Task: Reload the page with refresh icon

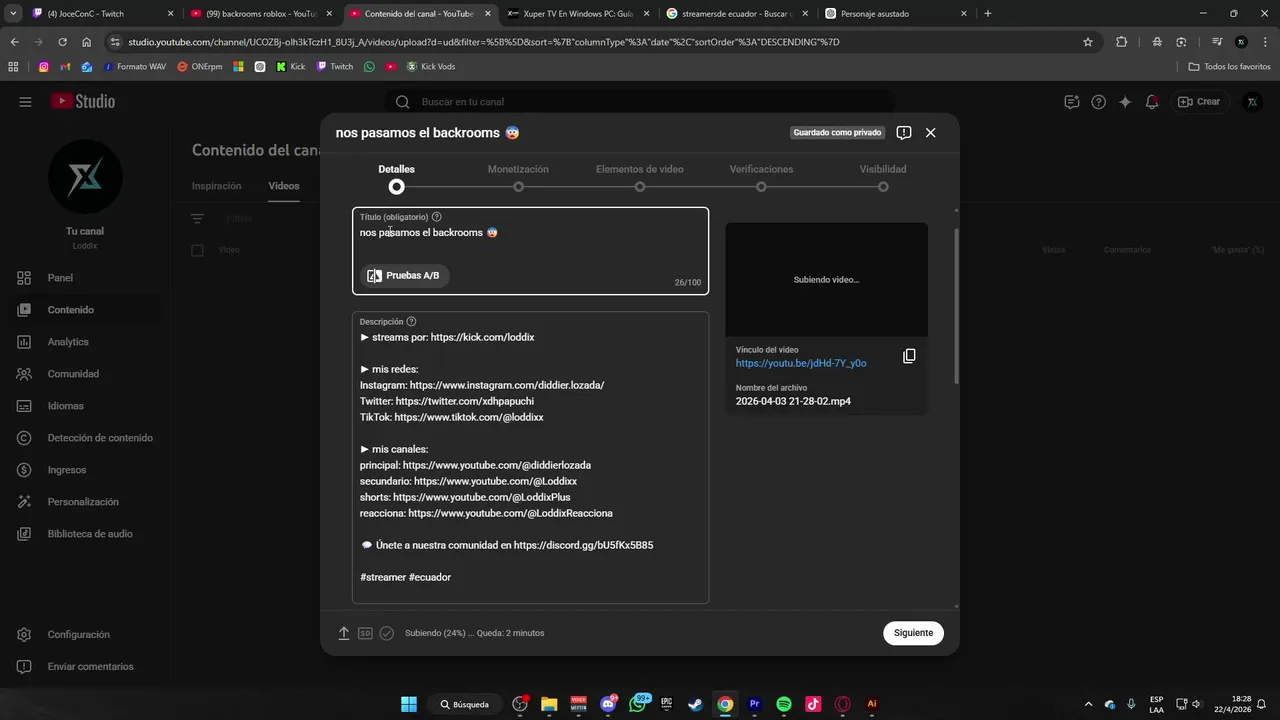Action: tap(62, 42)
